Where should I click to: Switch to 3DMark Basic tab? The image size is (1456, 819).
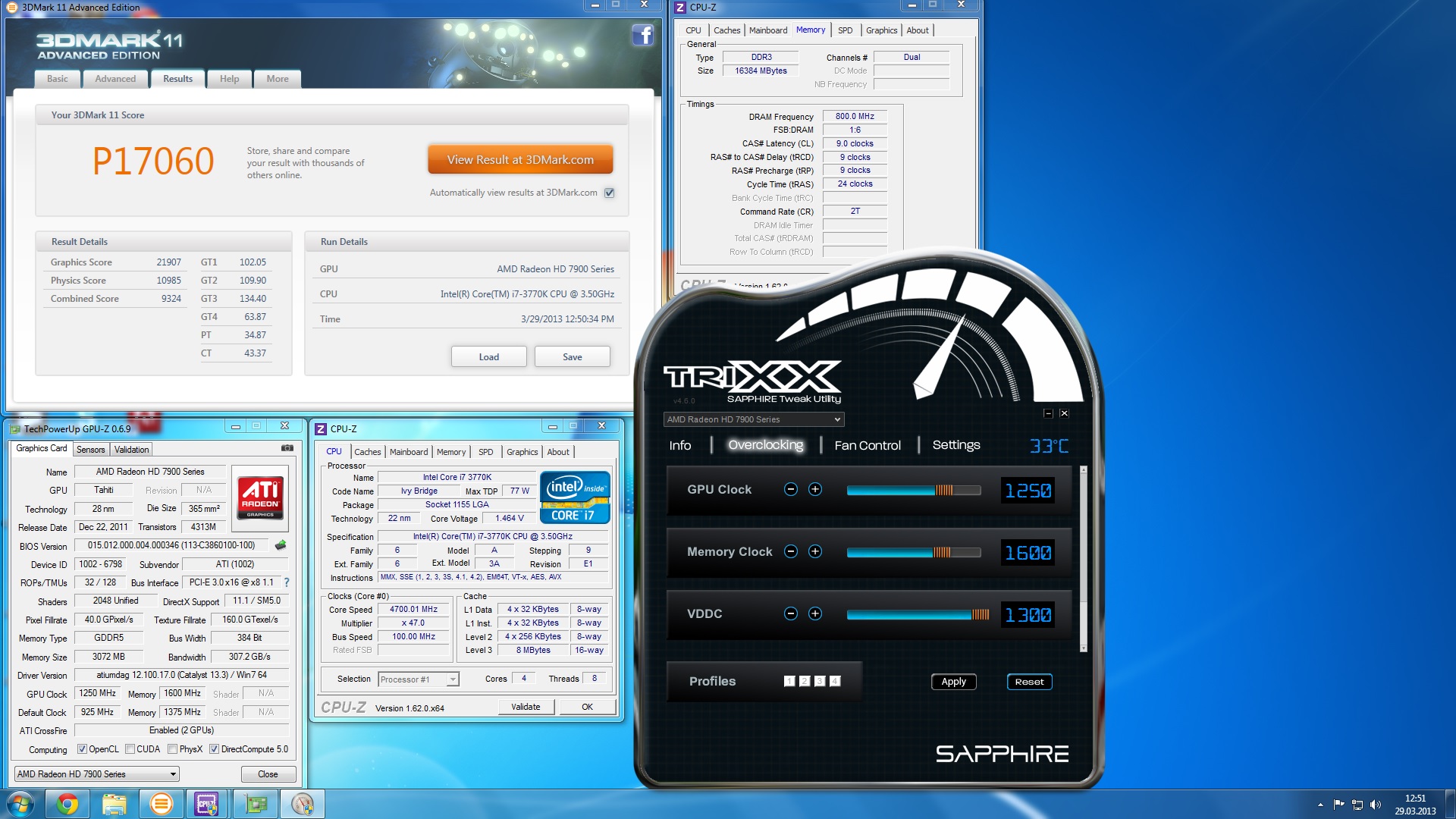57,79
